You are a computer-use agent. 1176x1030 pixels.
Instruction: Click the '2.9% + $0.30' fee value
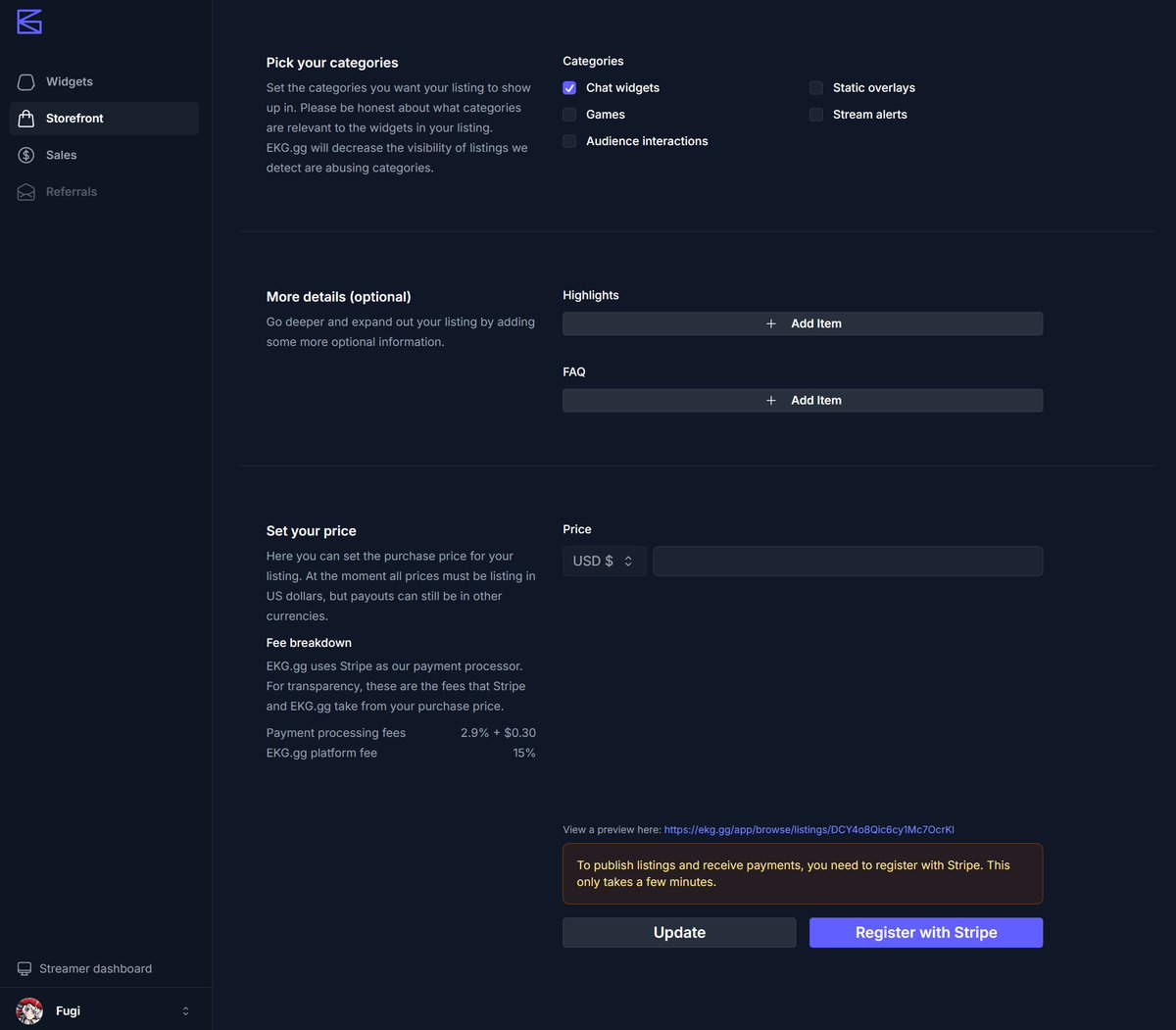tap(498, 733)
